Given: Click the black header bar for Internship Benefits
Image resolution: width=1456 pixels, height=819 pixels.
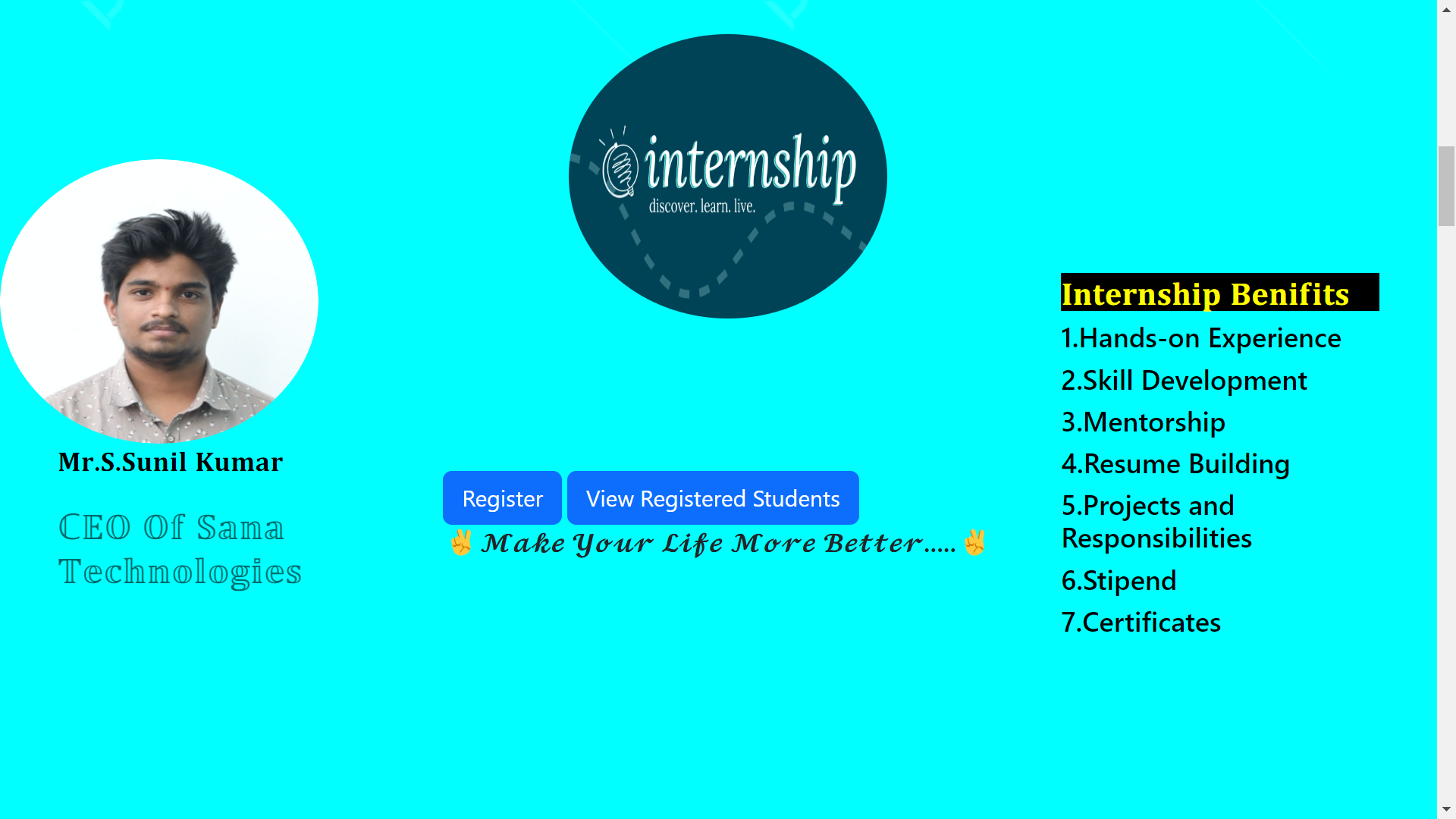Looking at the screenshot, I should tap(1219, 293).
